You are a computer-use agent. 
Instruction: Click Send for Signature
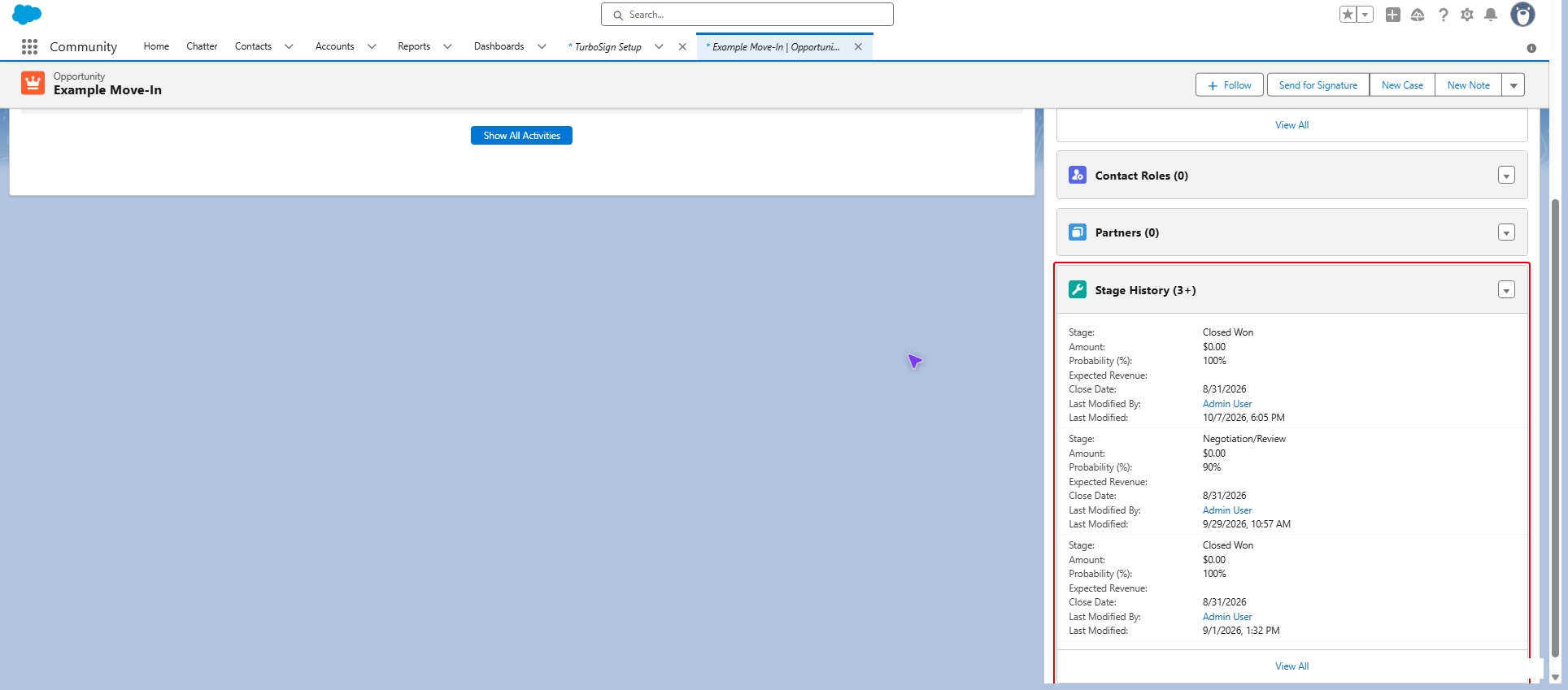(1318, 85)
